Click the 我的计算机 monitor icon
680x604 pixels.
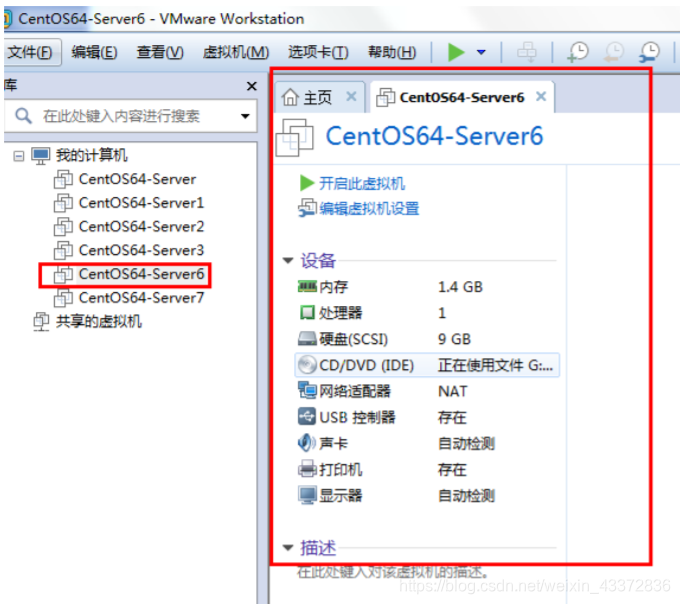tap(41, 156)
